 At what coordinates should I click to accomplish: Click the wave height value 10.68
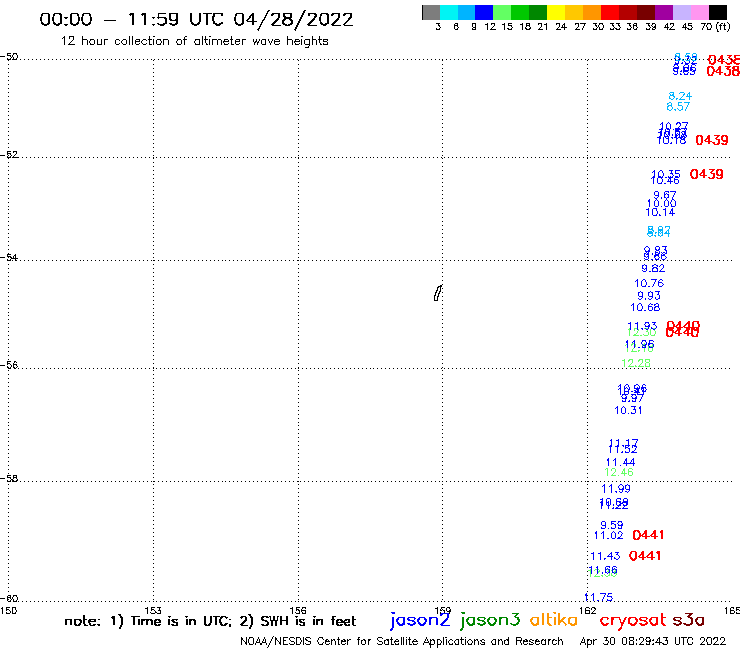(645, 307)
